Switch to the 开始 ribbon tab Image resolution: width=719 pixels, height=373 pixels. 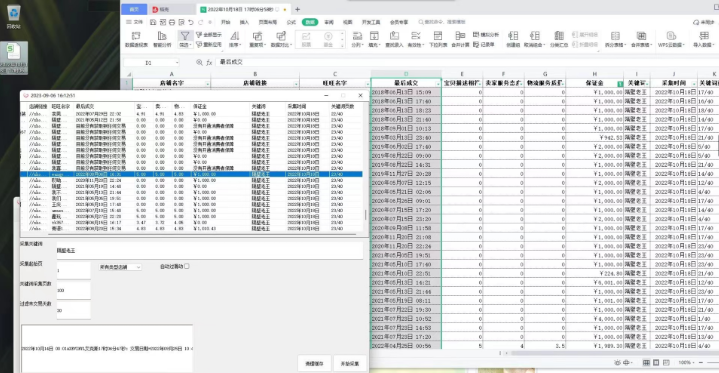pos(225,22)
